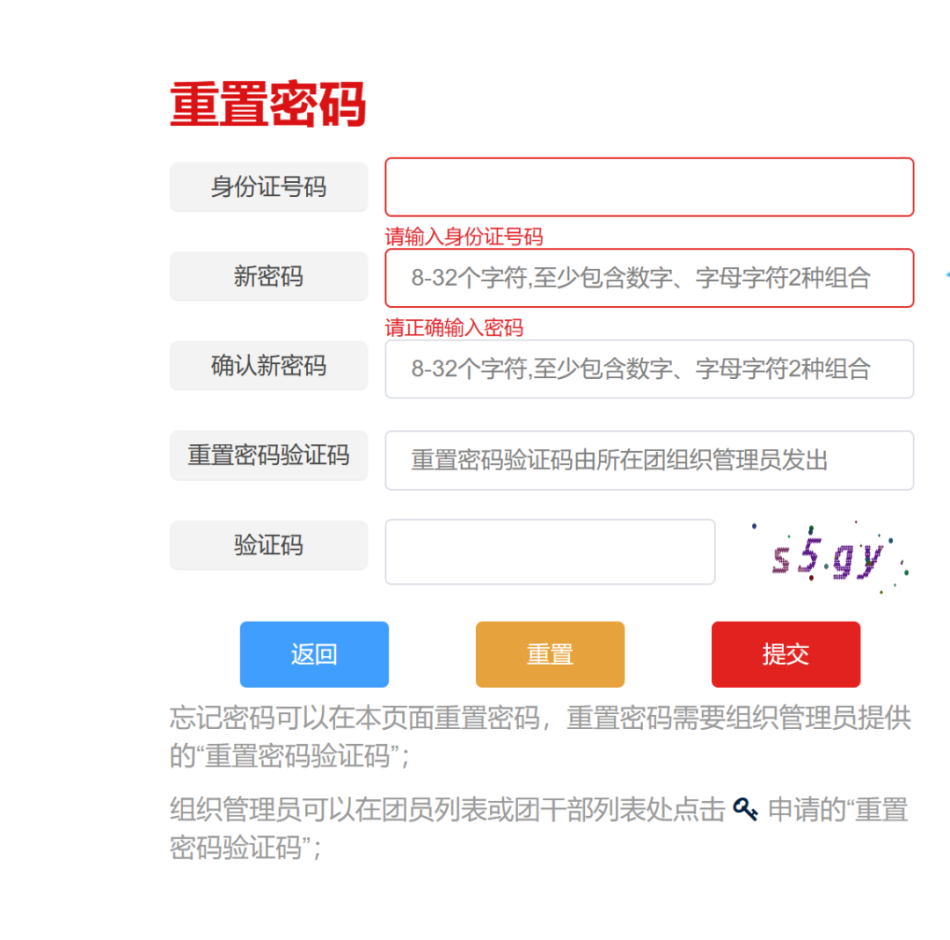Click the 请正确输入密码 error message
This screenshot has width=950, height=940.
coord(454,328)
